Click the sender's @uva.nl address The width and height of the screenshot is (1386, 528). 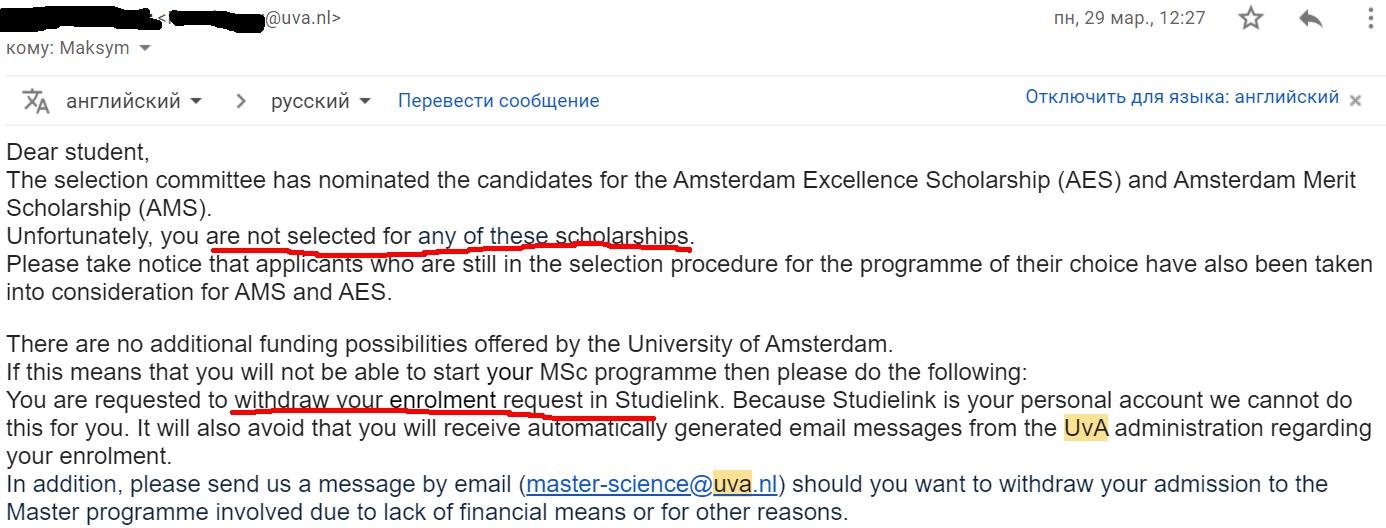tap(301, 18)
